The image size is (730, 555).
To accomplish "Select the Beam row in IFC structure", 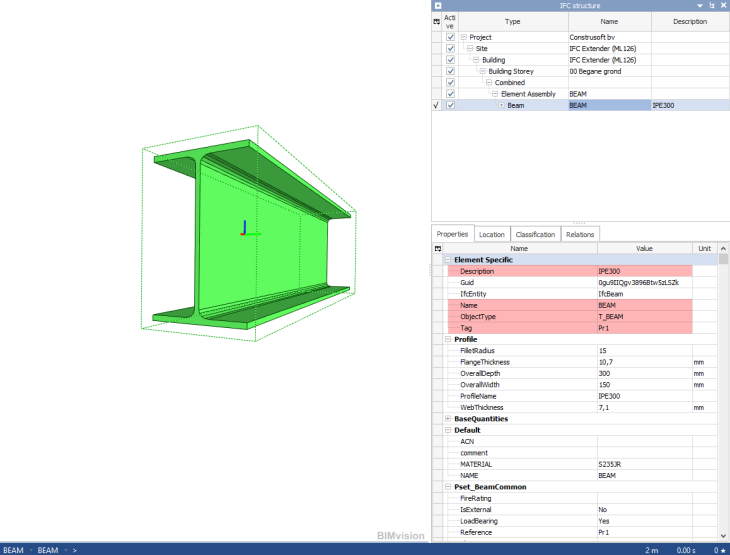I will (x=580, y=105).
